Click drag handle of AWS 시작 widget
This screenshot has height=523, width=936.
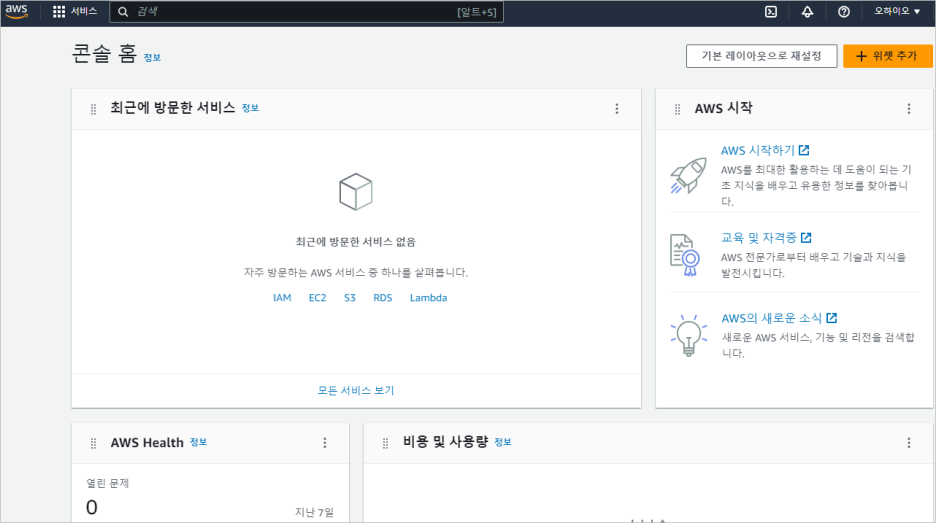[677, 109]
